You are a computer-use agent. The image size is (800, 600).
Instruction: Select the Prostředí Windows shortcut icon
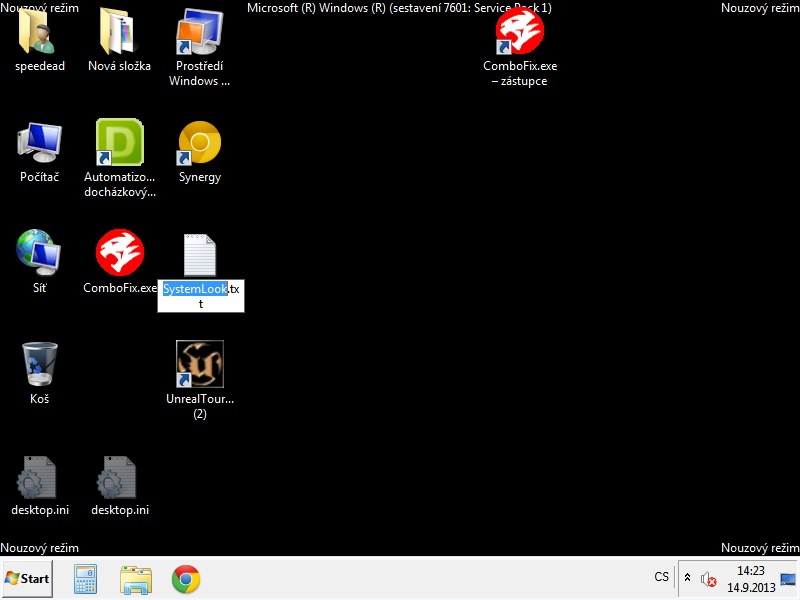(199, 32)
